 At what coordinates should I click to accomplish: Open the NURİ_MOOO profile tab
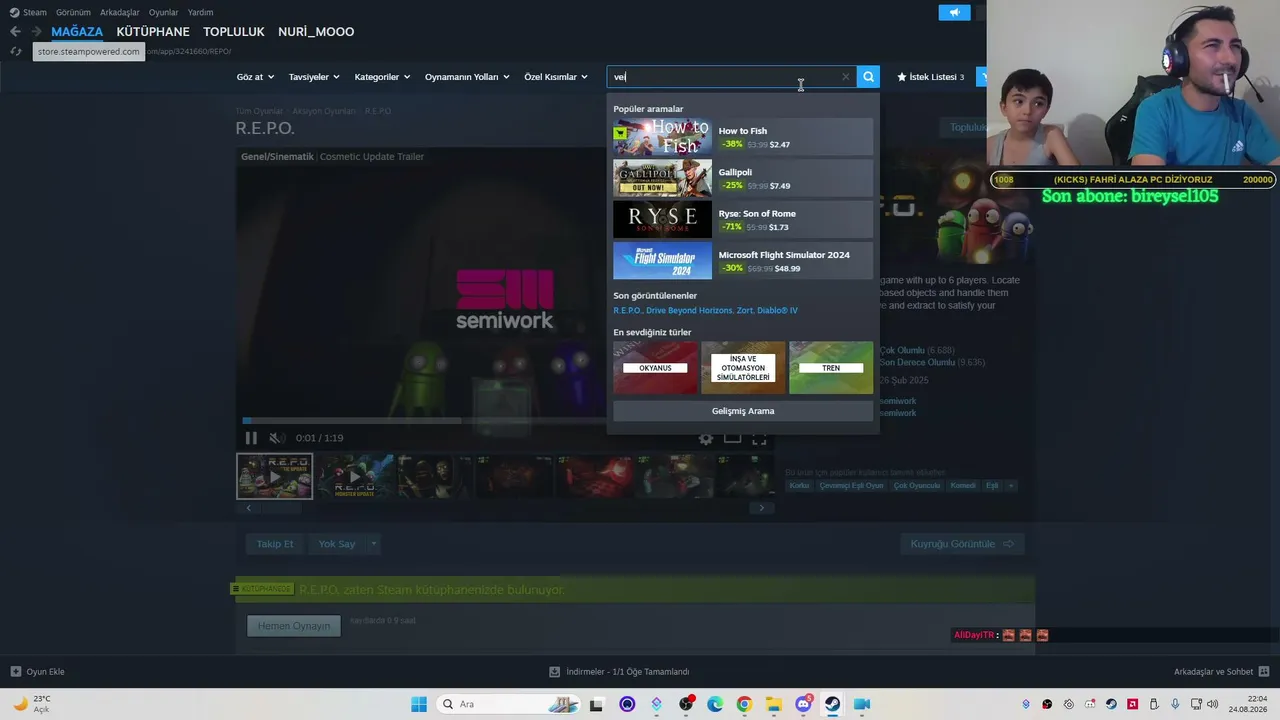316,32
